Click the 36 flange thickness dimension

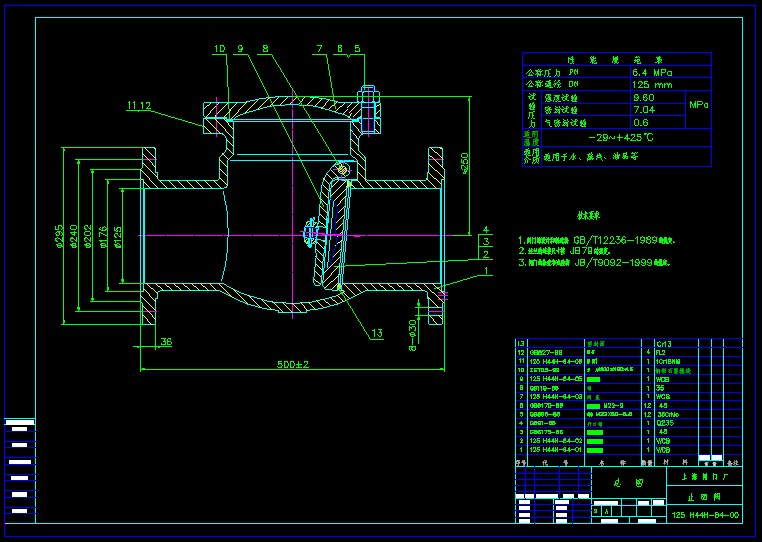[166, 342]
